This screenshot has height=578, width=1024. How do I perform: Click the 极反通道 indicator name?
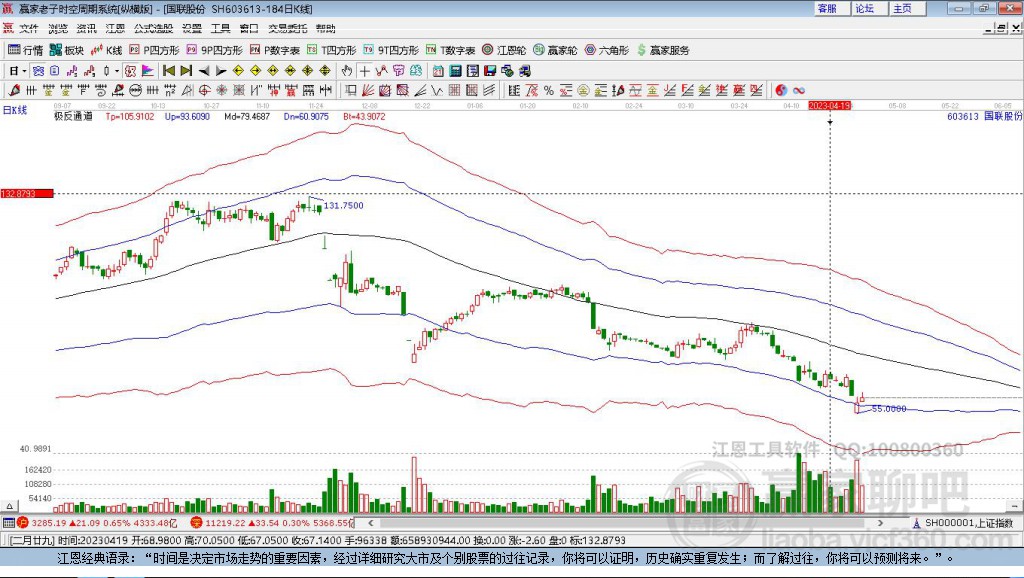(73, 116)
